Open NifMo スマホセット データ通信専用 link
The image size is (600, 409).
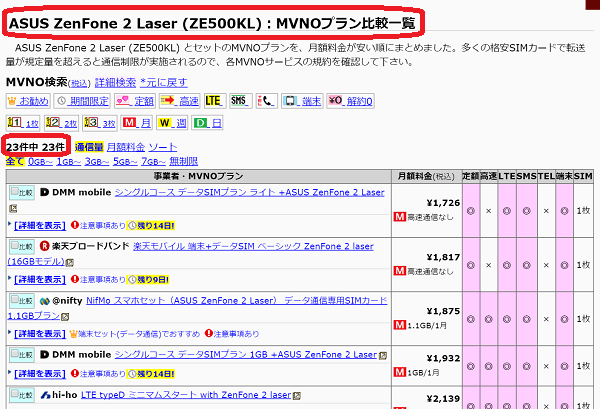pos(237,301)
